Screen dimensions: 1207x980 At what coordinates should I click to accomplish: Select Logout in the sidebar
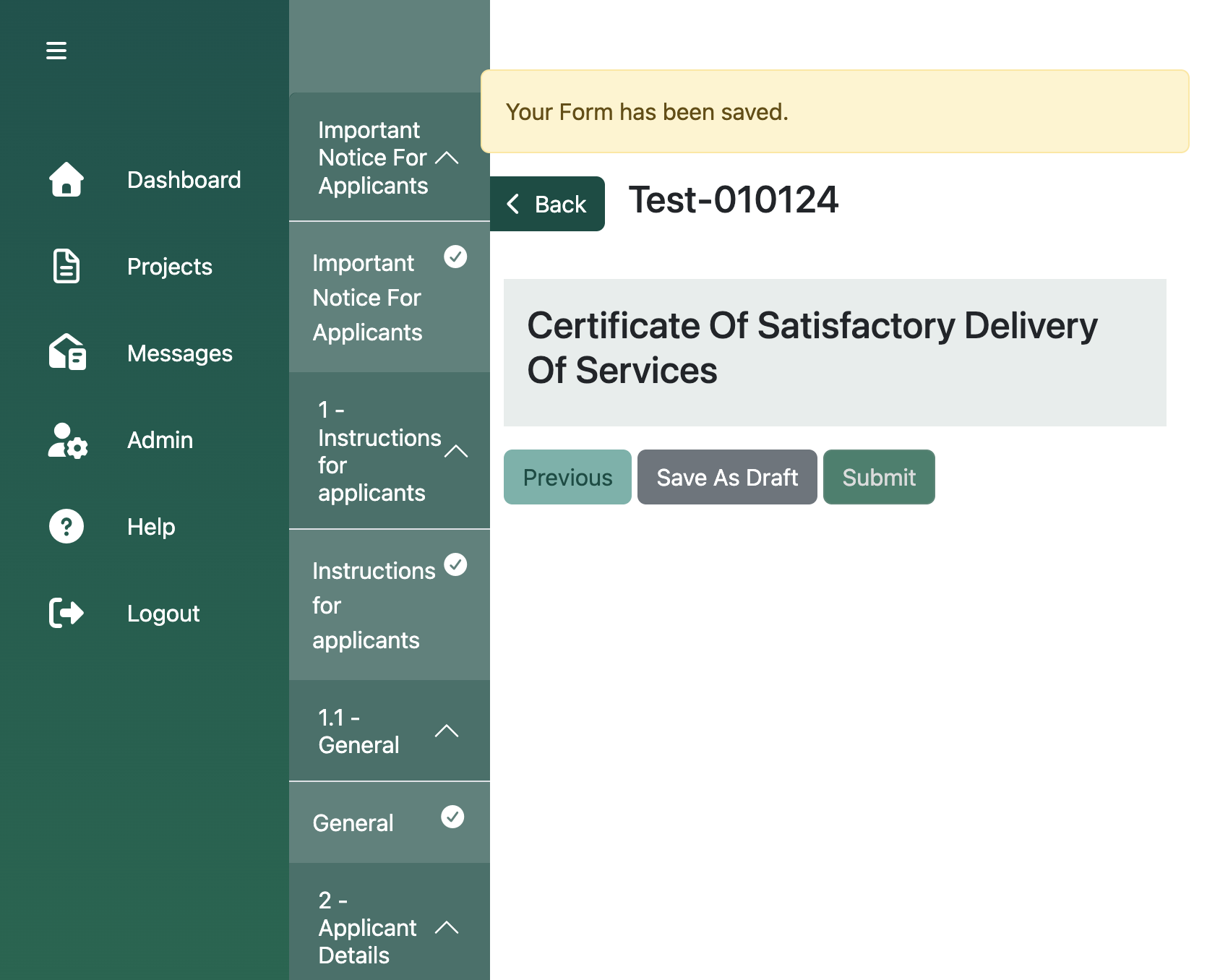pyautogui.click(x=163, y=614)
